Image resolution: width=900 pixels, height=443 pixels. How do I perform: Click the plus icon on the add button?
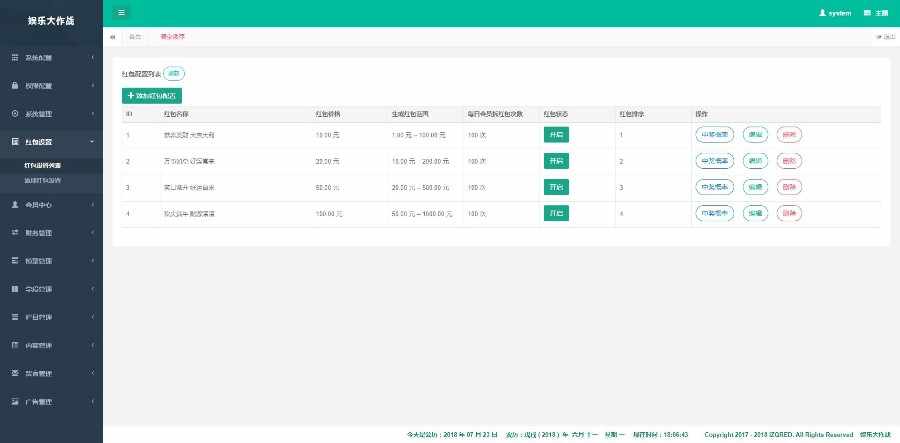tap(131, 96)
